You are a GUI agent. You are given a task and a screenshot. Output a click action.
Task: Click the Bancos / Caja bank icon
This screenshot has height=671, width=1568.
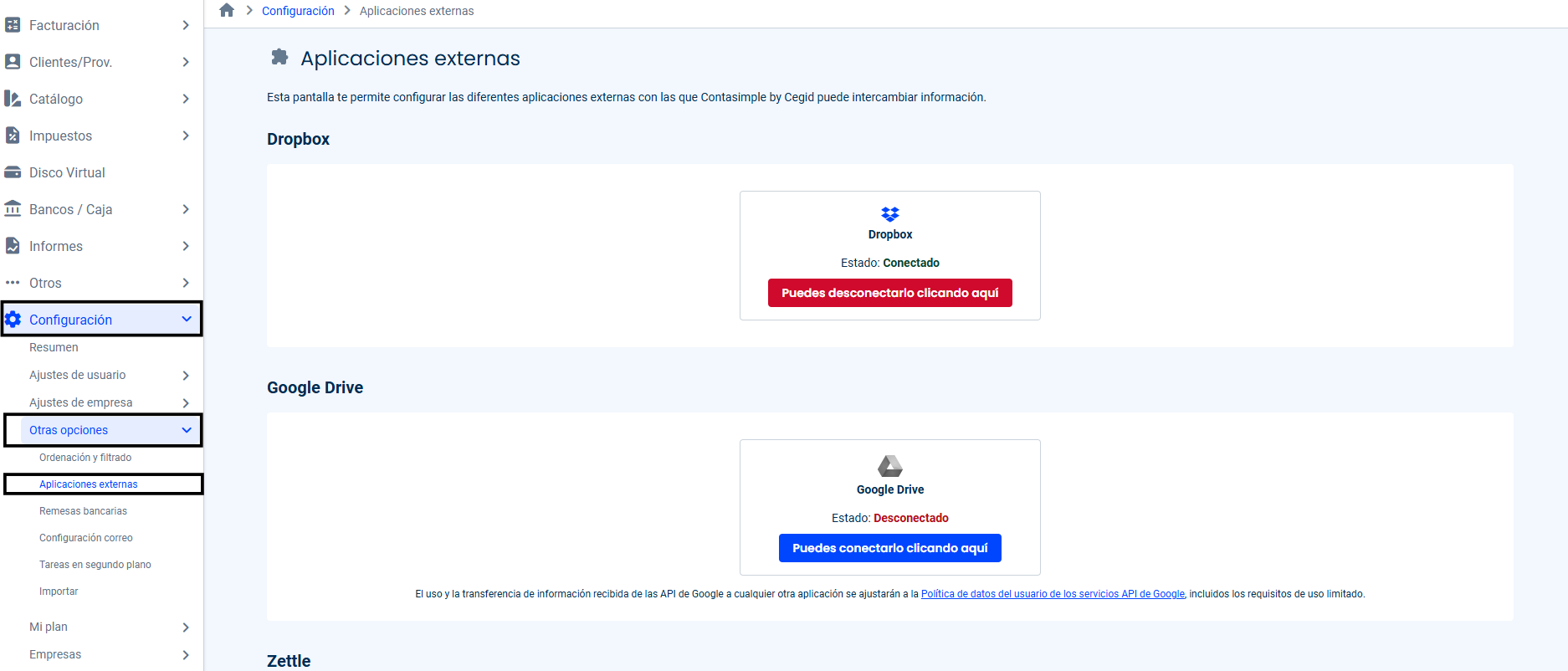(x=13, y=209)
